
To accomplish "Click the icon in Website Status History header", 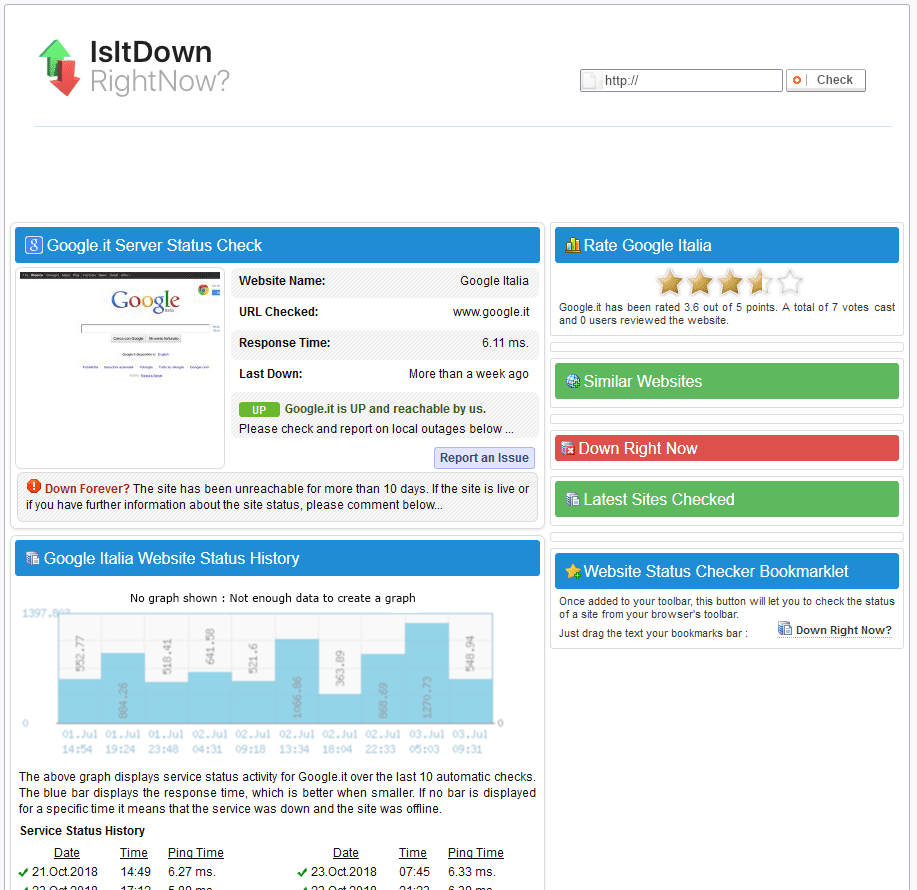I will click(32, 559).
